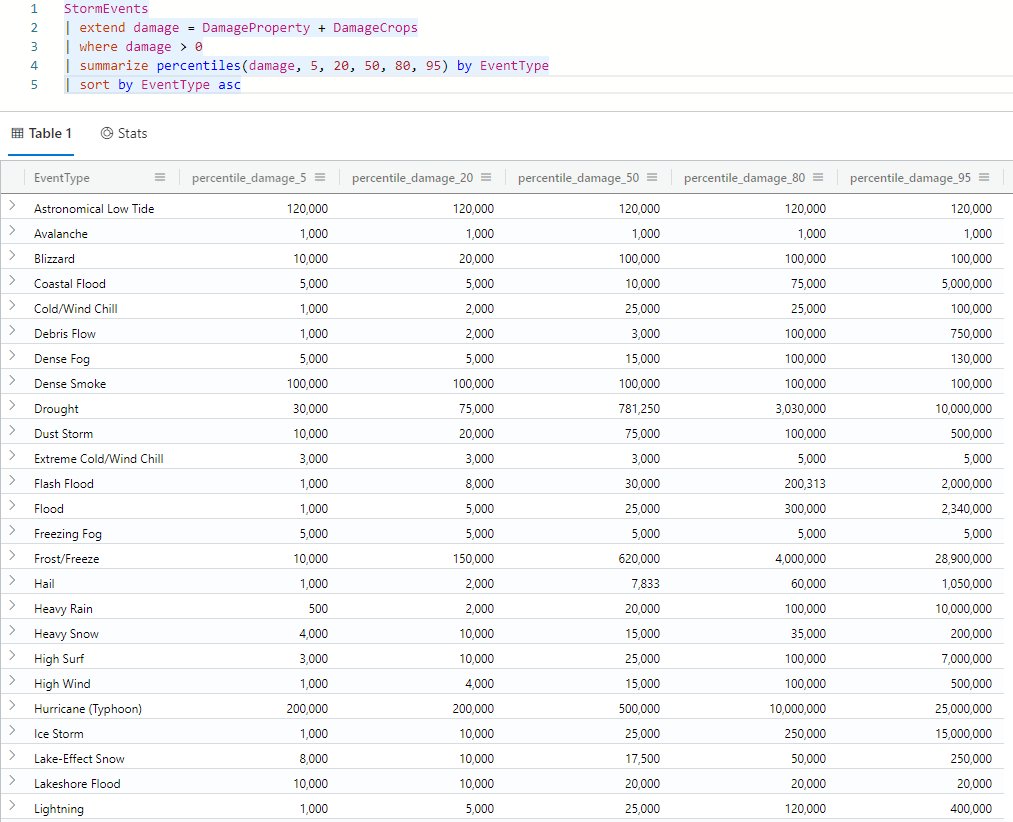Screen dimensions: 1013x822
Task: Sort by the EventType column header
Action: pyautogui.click(x=62, y=178)
